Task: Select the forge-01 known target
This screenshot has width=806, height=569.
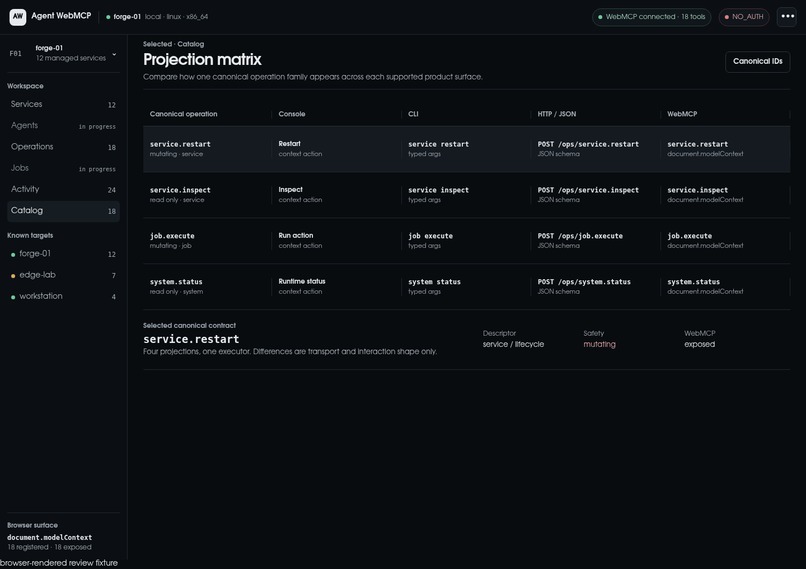Action: point(63,254)
